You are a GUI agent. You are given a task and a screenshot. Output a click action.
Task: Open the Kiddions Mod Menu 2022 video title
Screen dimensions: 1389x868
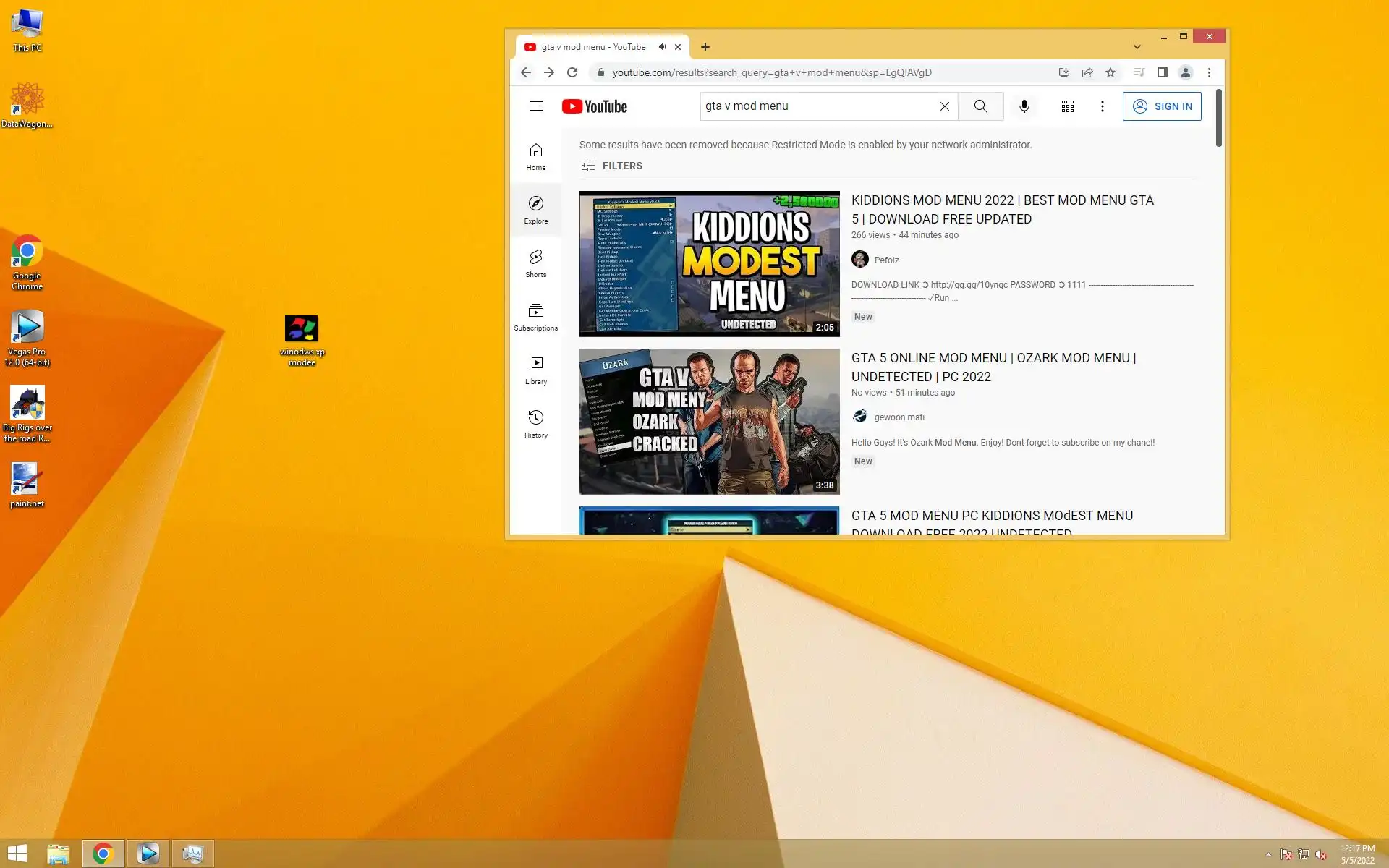coord(1002,209)
